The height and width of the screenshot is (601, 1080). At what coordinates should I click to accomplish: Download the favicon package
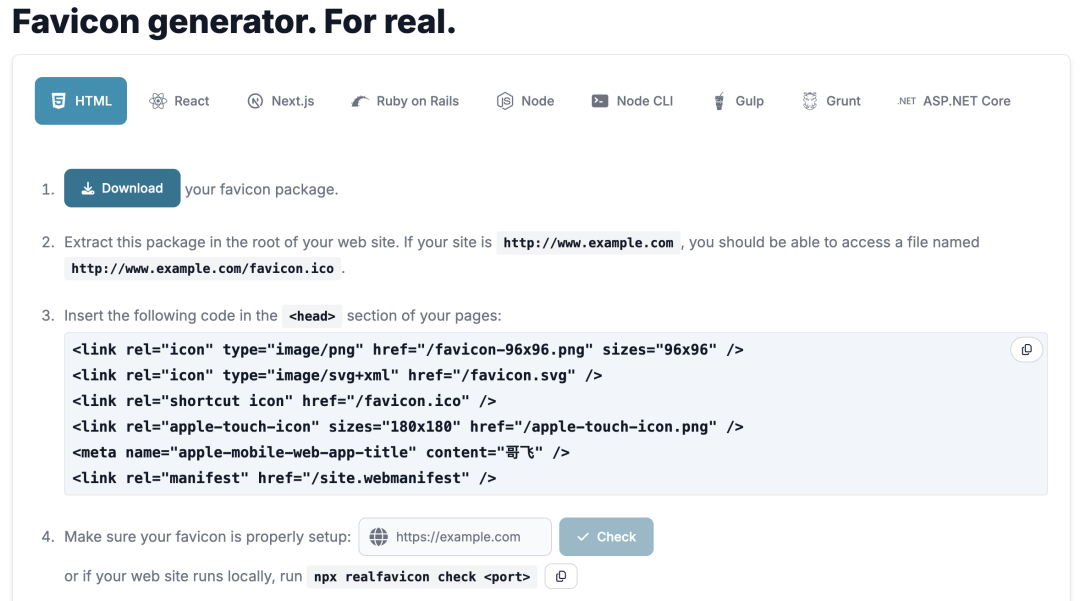pos(122,188)
